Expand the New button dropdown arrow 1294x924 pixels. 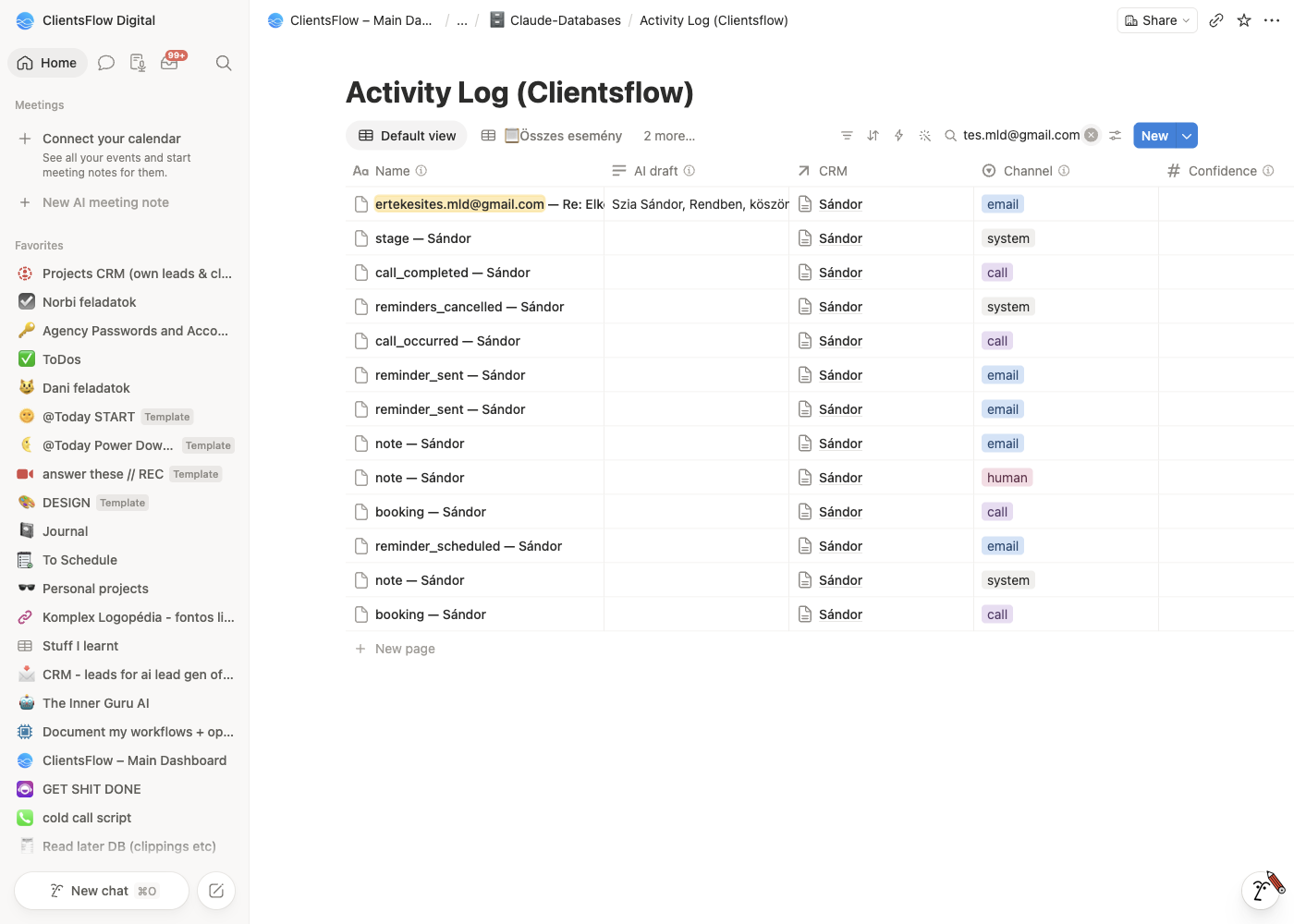click(x=1187, y=136)
